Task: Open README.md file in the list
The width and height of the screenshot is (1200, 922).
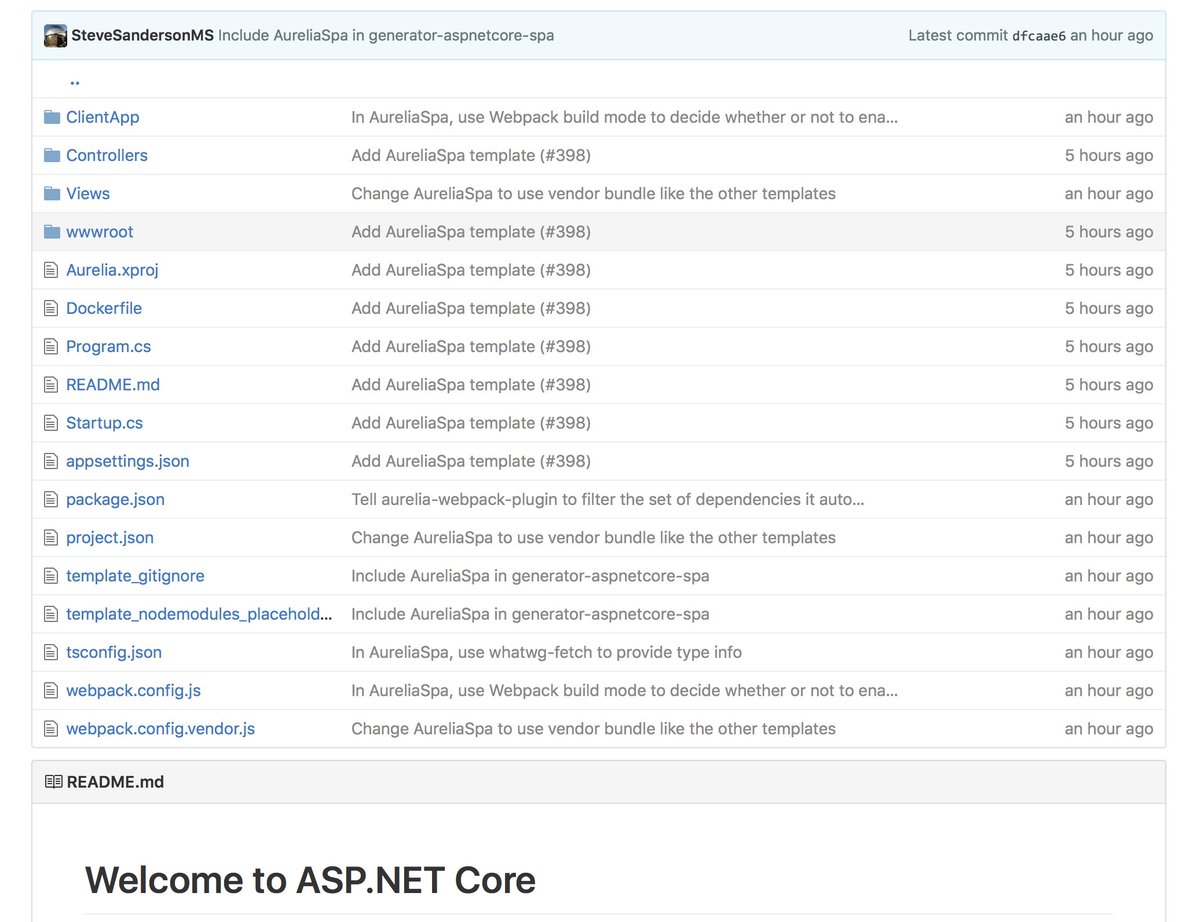Action: tap(113, 384)
